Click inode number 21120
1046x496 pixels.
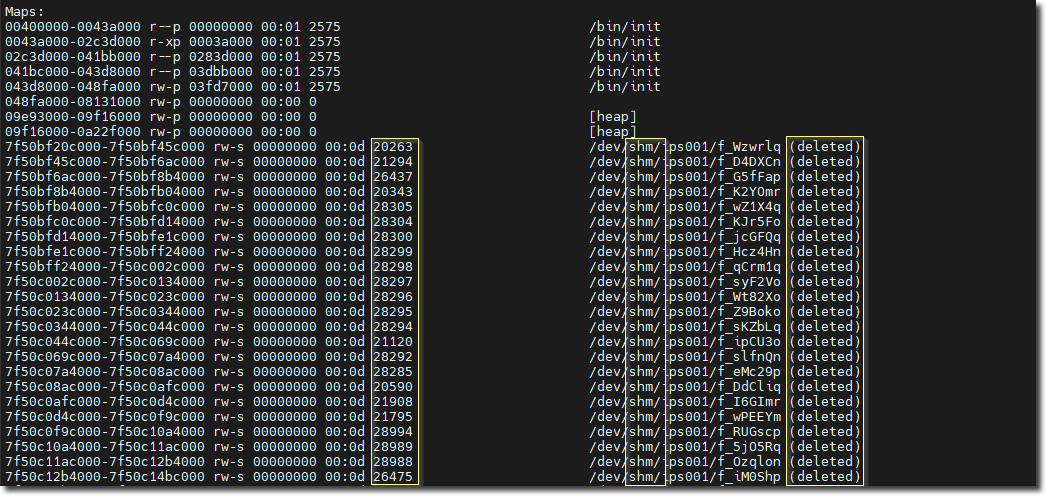393,342
